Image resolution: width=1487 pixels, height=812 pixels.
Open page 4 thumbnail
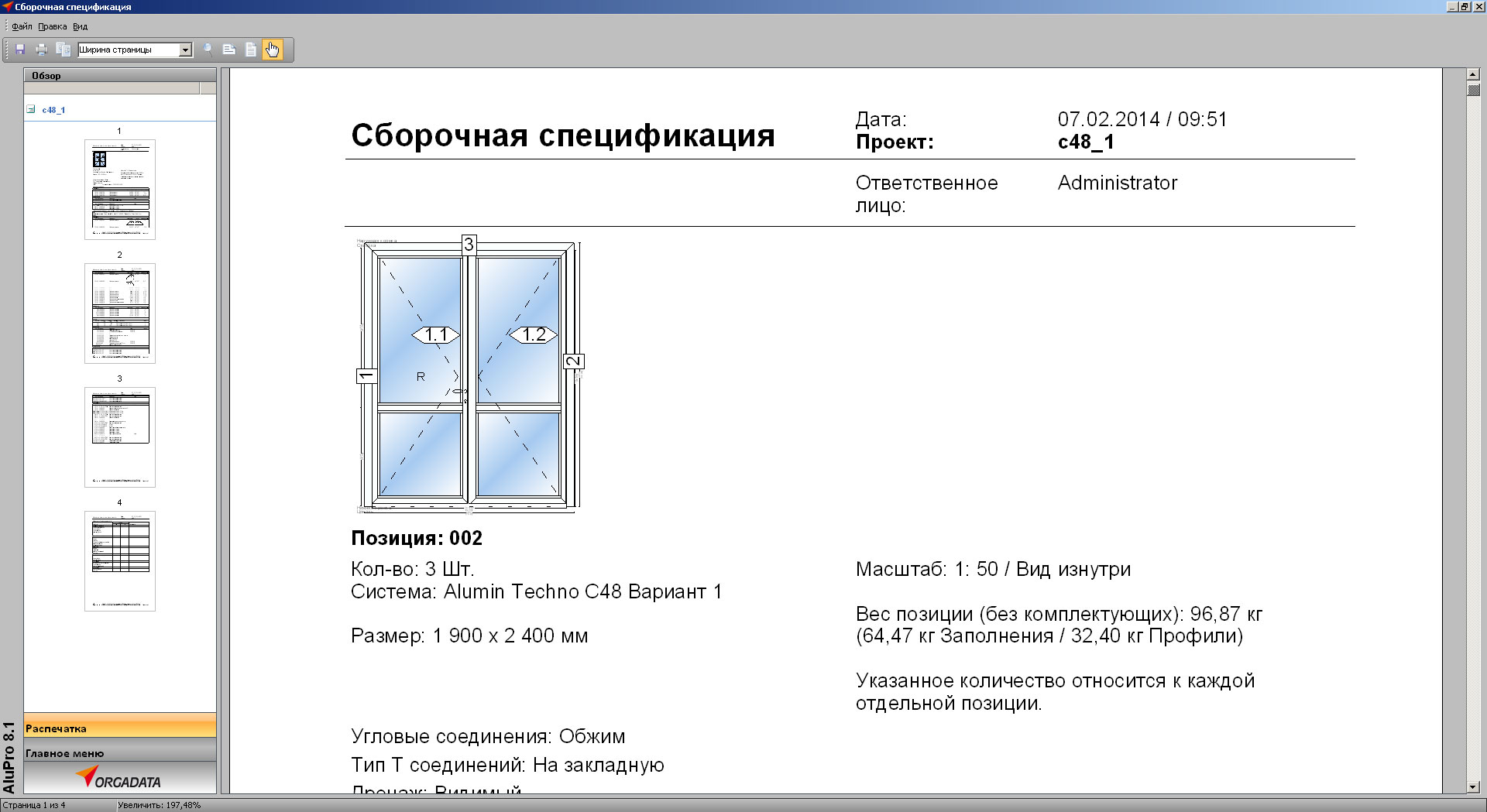(120, 561)
